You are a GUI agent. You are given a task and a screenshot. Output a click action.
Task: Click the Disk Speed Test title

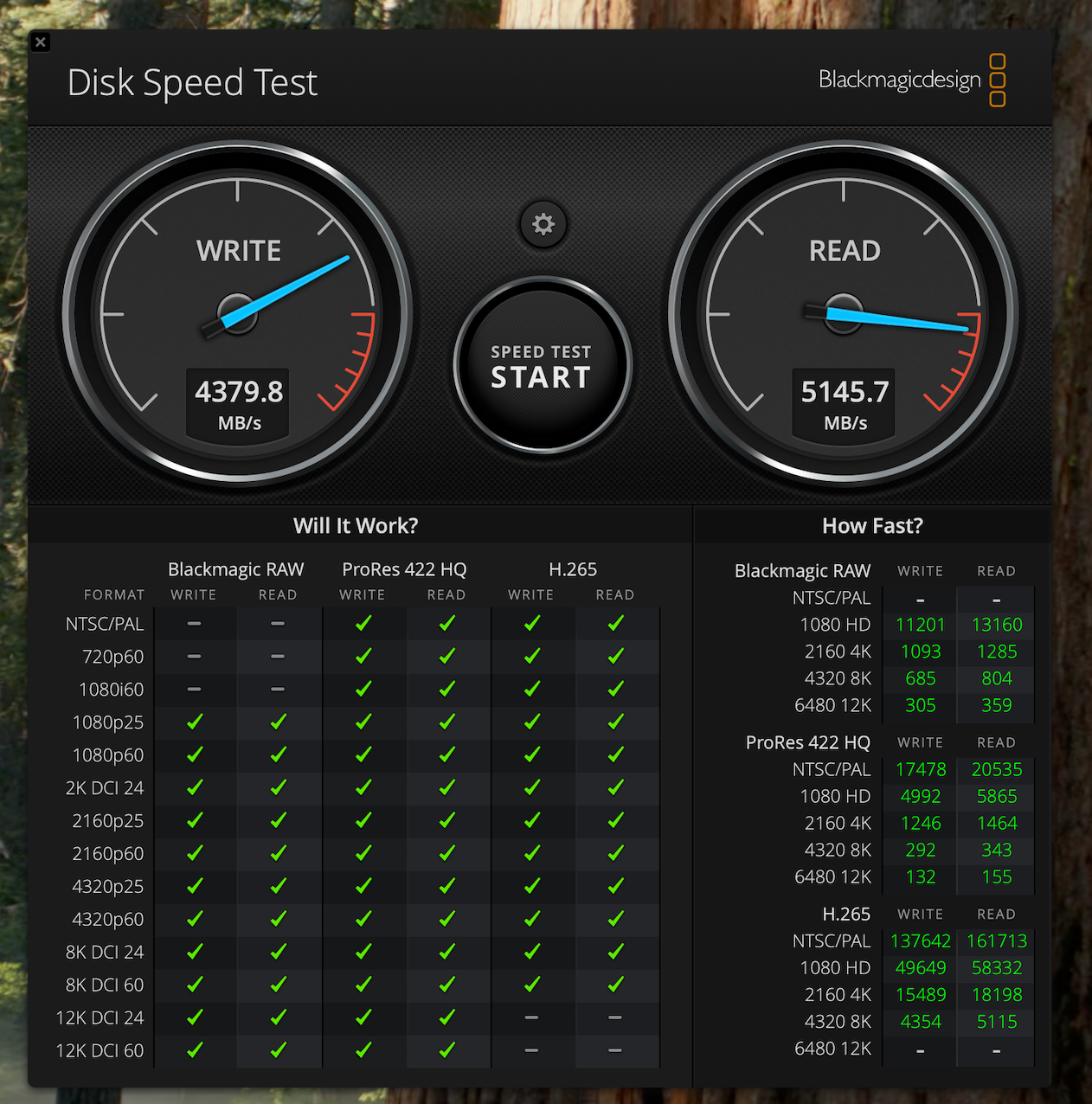point(192,83)
